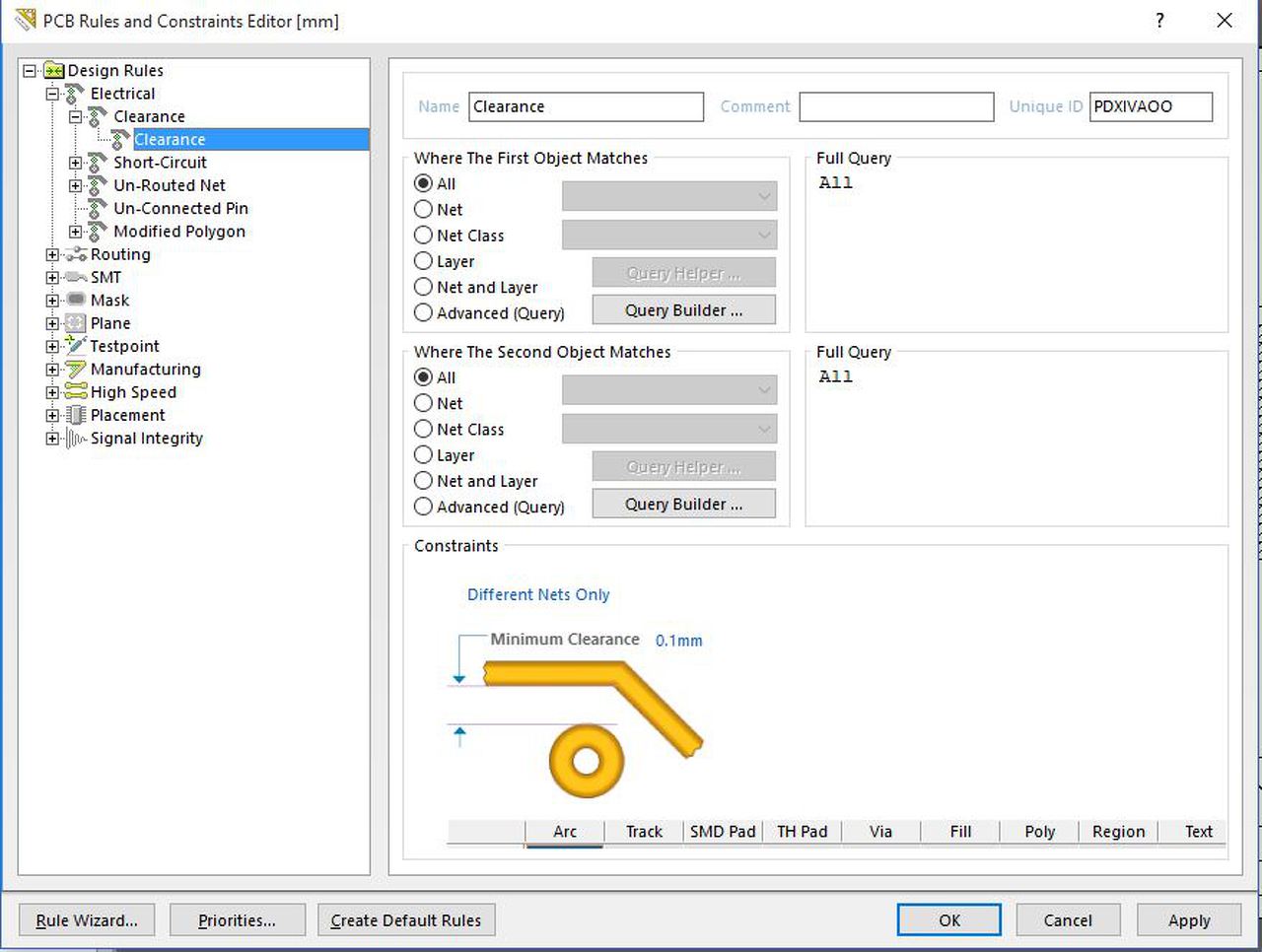Click the Placement category icon

[76, 415]
